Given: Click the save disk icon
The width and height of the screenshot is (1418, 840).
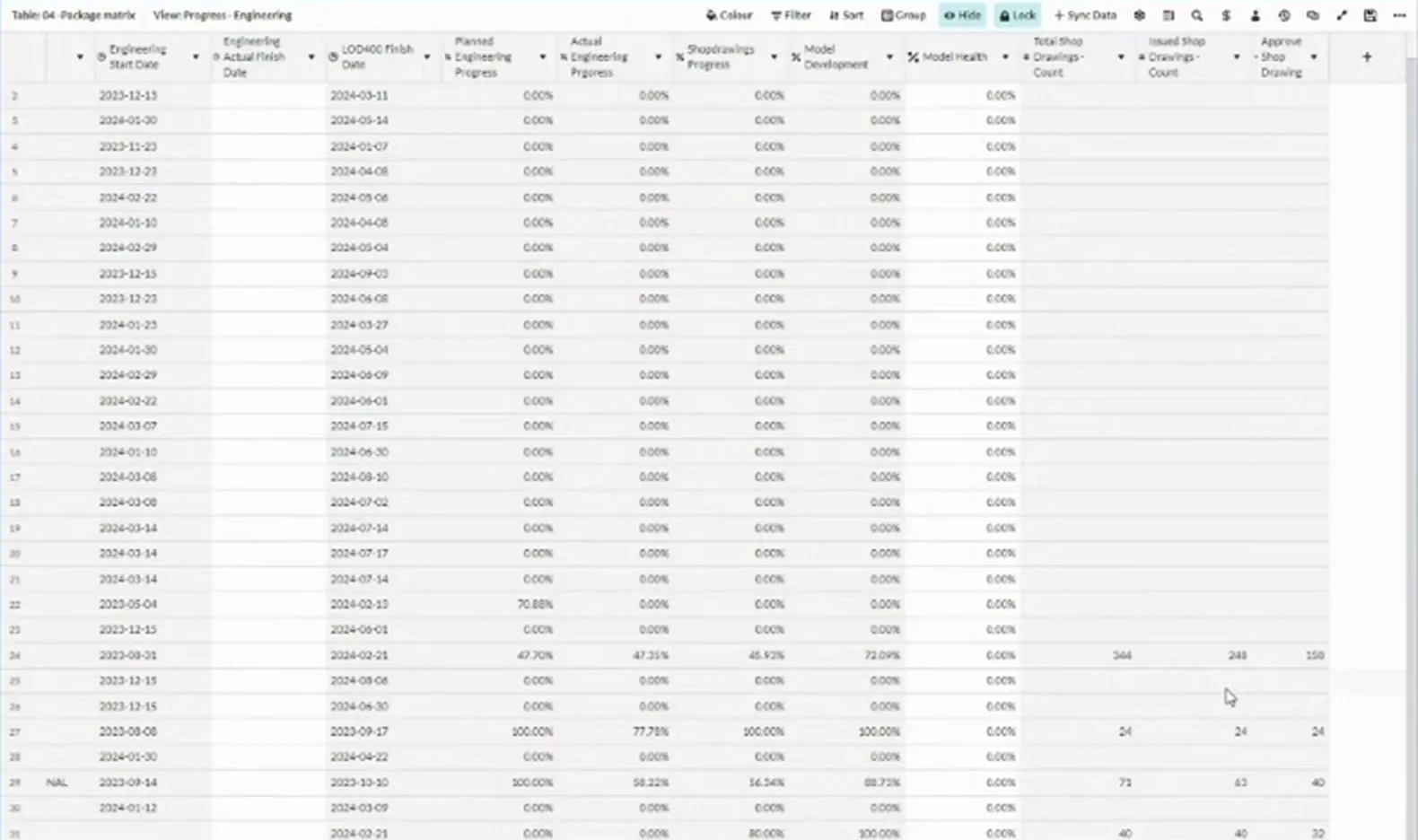Looking at the screenshot, I should (1370, 15).
